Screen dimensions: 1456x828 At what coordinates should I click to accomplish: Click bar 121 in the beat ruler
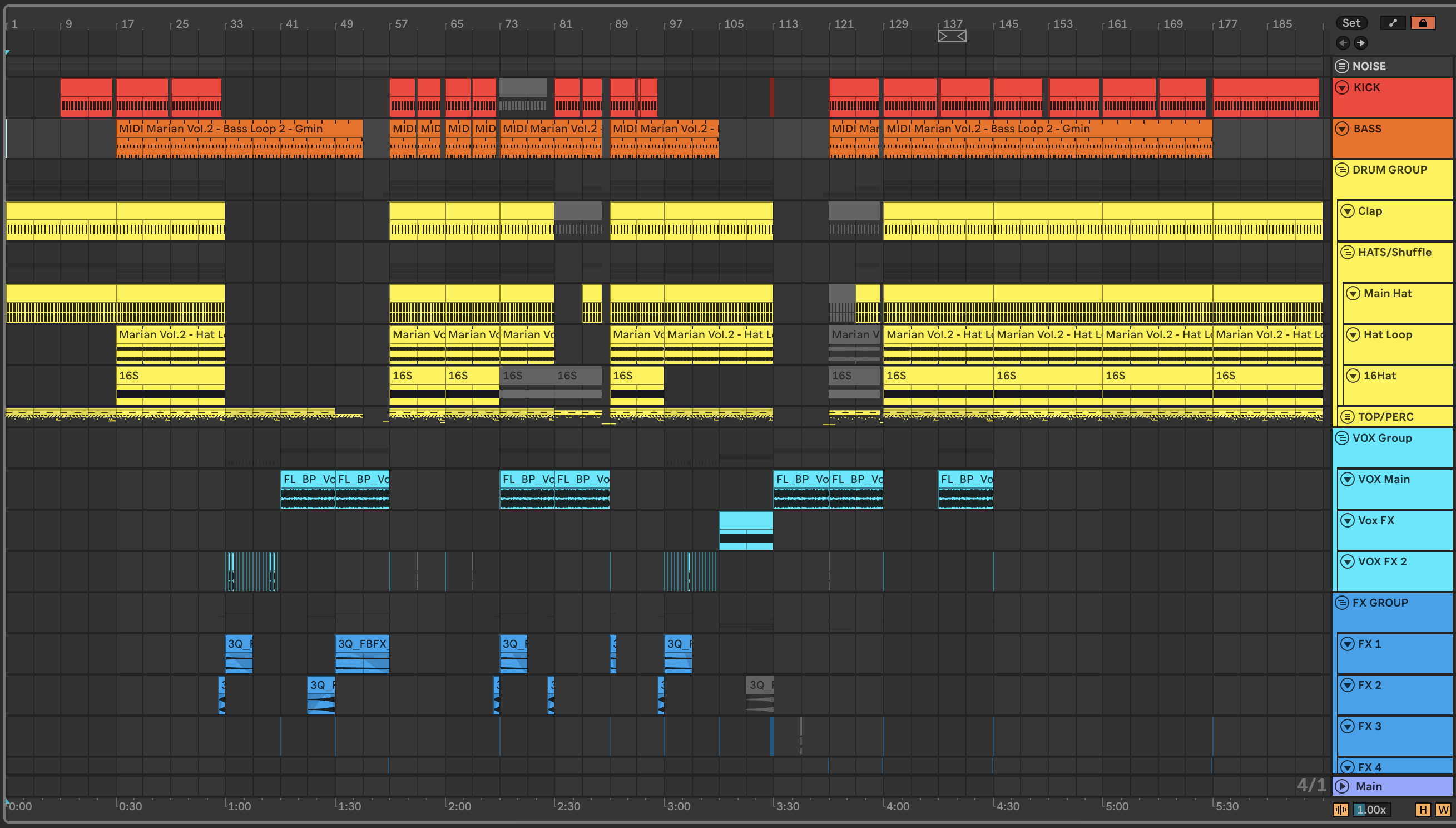coord(844,24)
